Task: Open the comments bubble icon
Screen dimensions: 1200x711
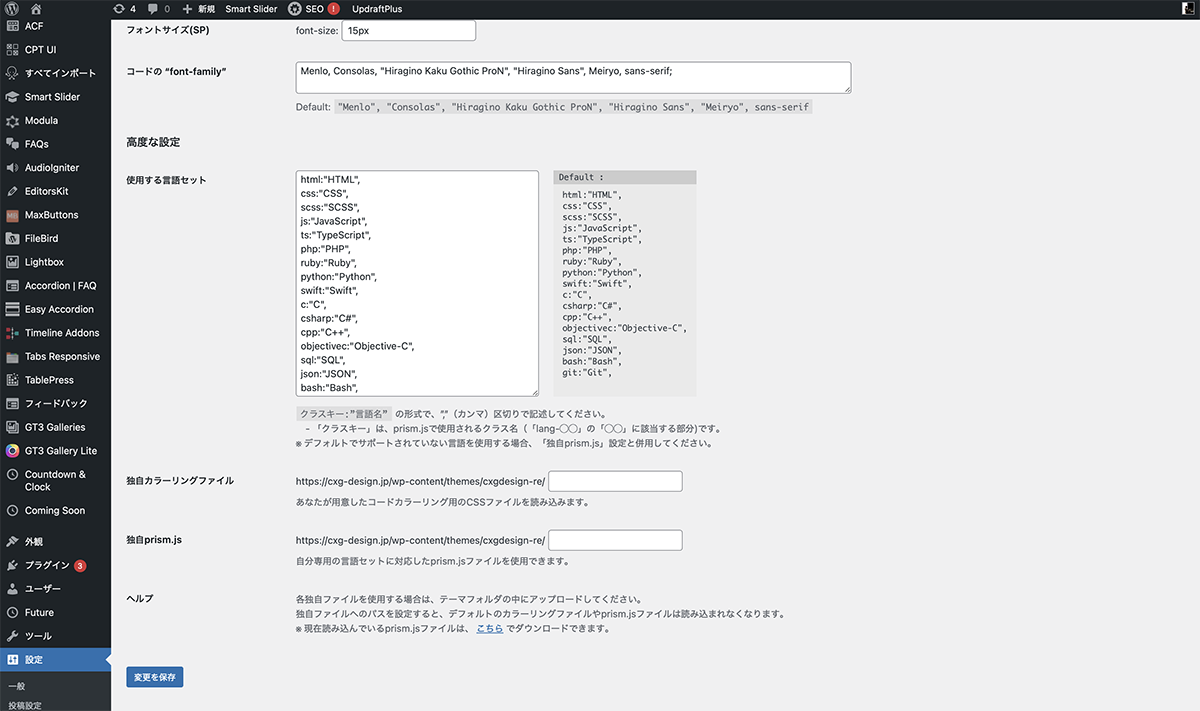Action: tap(158, 9)
